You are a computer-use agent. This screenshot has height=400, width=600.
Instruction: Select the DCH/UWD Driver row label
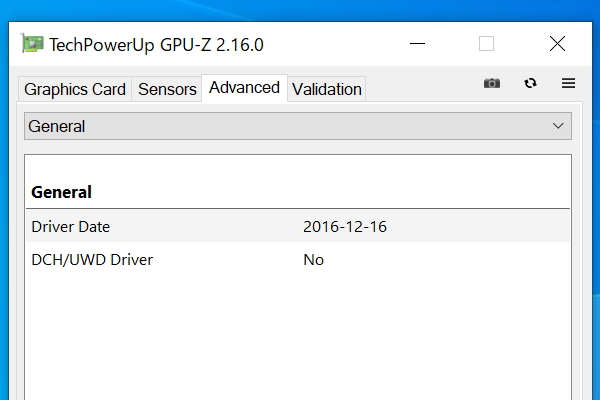tap(92, 260)
